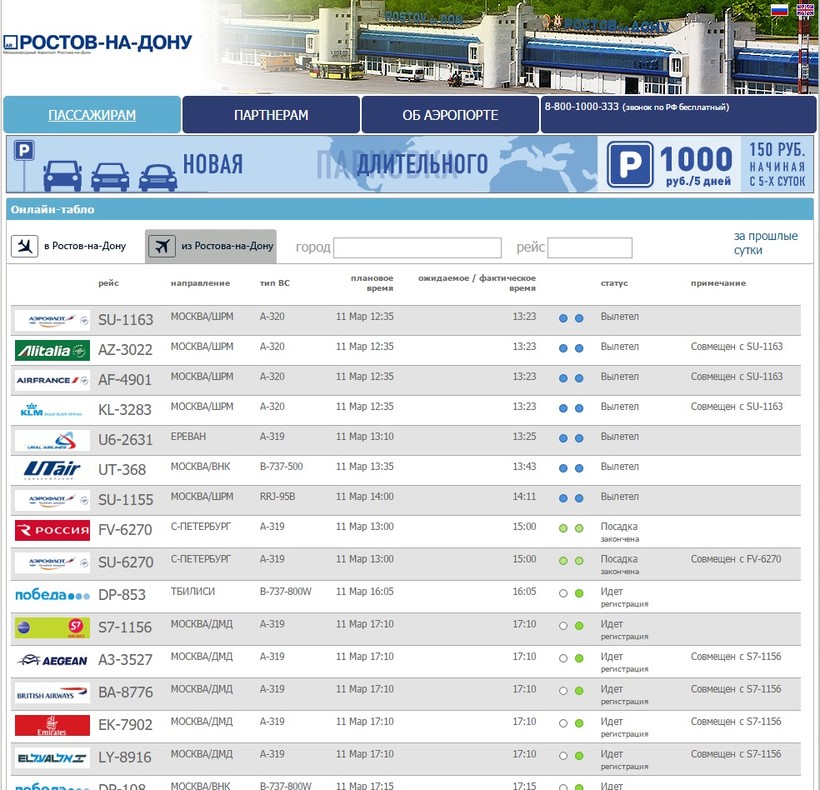Click the British Airways logo for BA-8776
820x790 pixels.
52,693
